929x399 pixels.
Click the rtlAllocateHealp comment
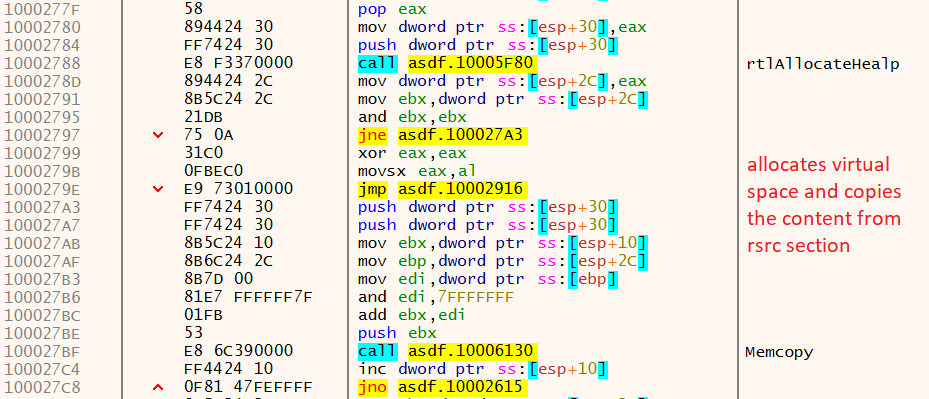[823, 64]
